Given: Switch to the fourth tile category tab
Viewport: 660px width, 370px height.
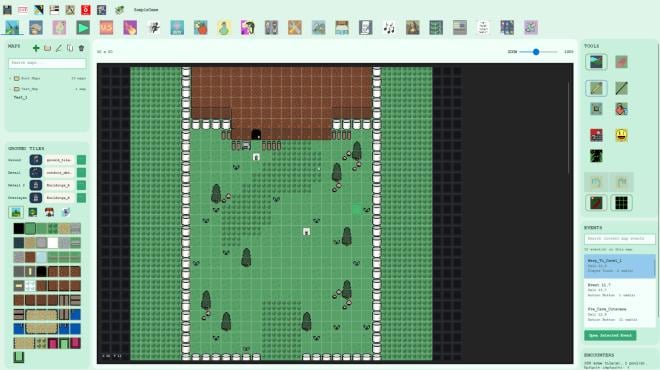Looking at the screenshot, I should click(x=66, y=213).
